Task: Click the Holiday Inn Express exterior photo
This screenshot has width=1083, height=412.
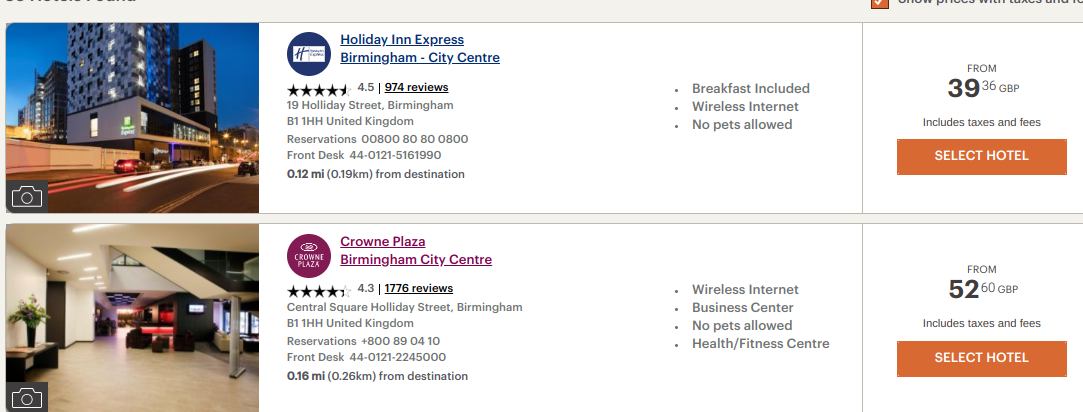Action: (x=132, y=110)
